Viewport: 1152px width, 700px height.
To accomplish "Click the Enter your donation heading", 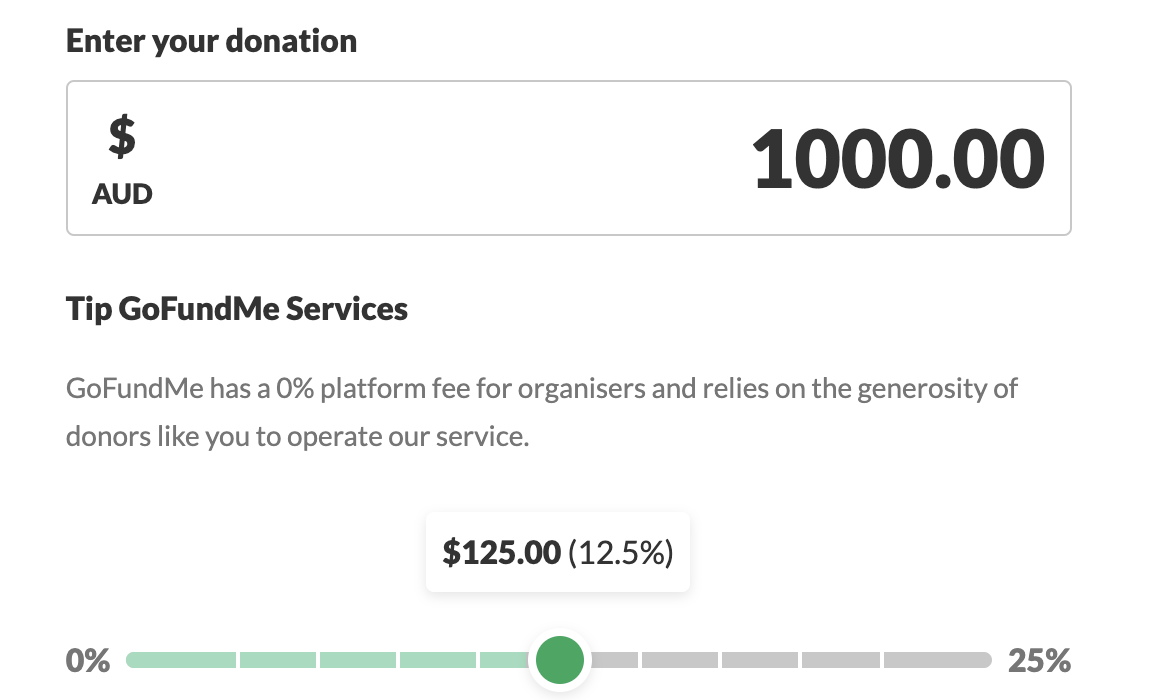I will (x=212, y=41).
